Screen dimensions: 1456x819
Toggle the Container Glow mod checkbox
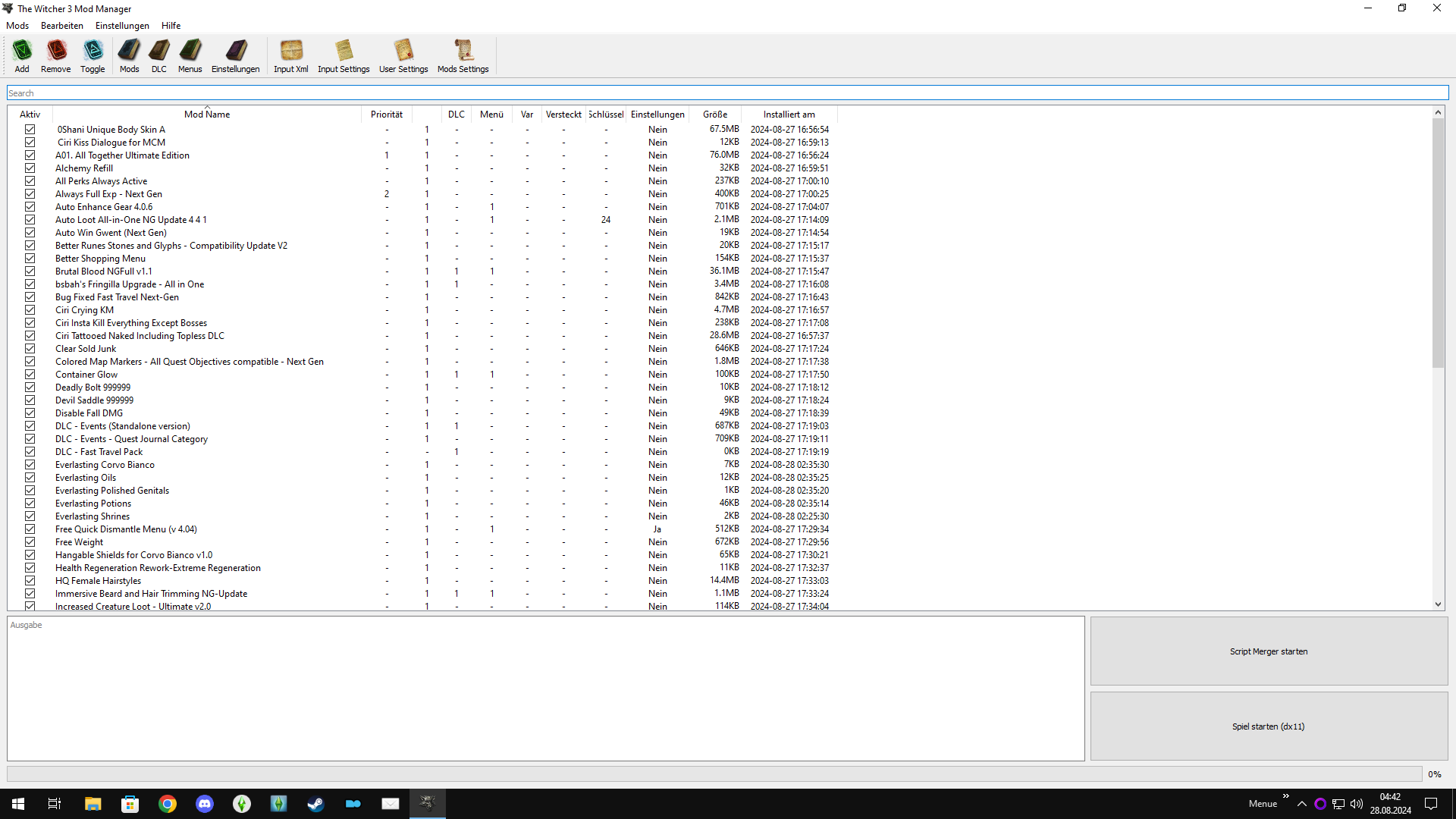point(30,375)
